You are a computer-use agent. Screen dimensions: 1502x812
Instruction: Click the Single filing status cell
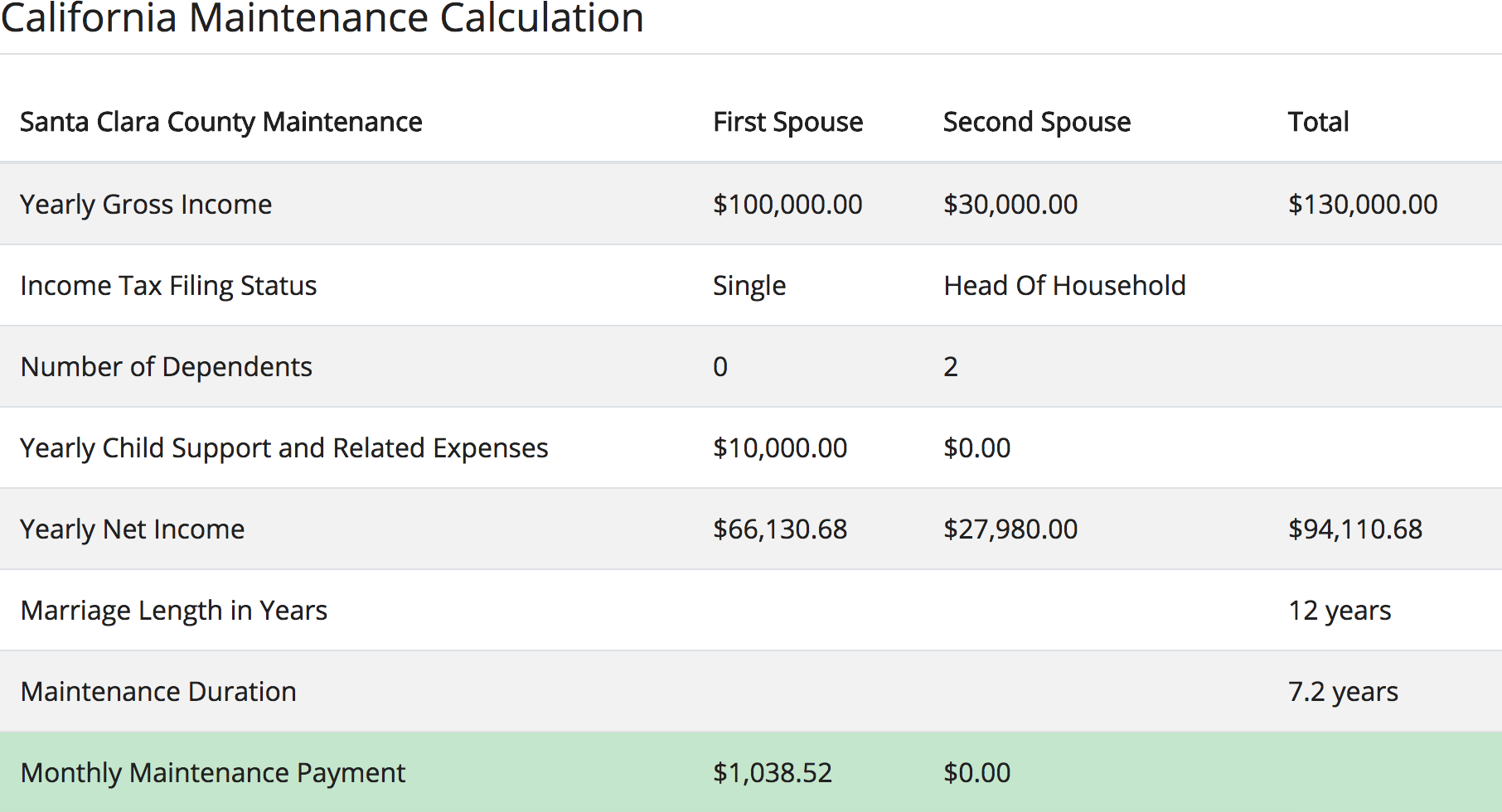click(749, 285)
